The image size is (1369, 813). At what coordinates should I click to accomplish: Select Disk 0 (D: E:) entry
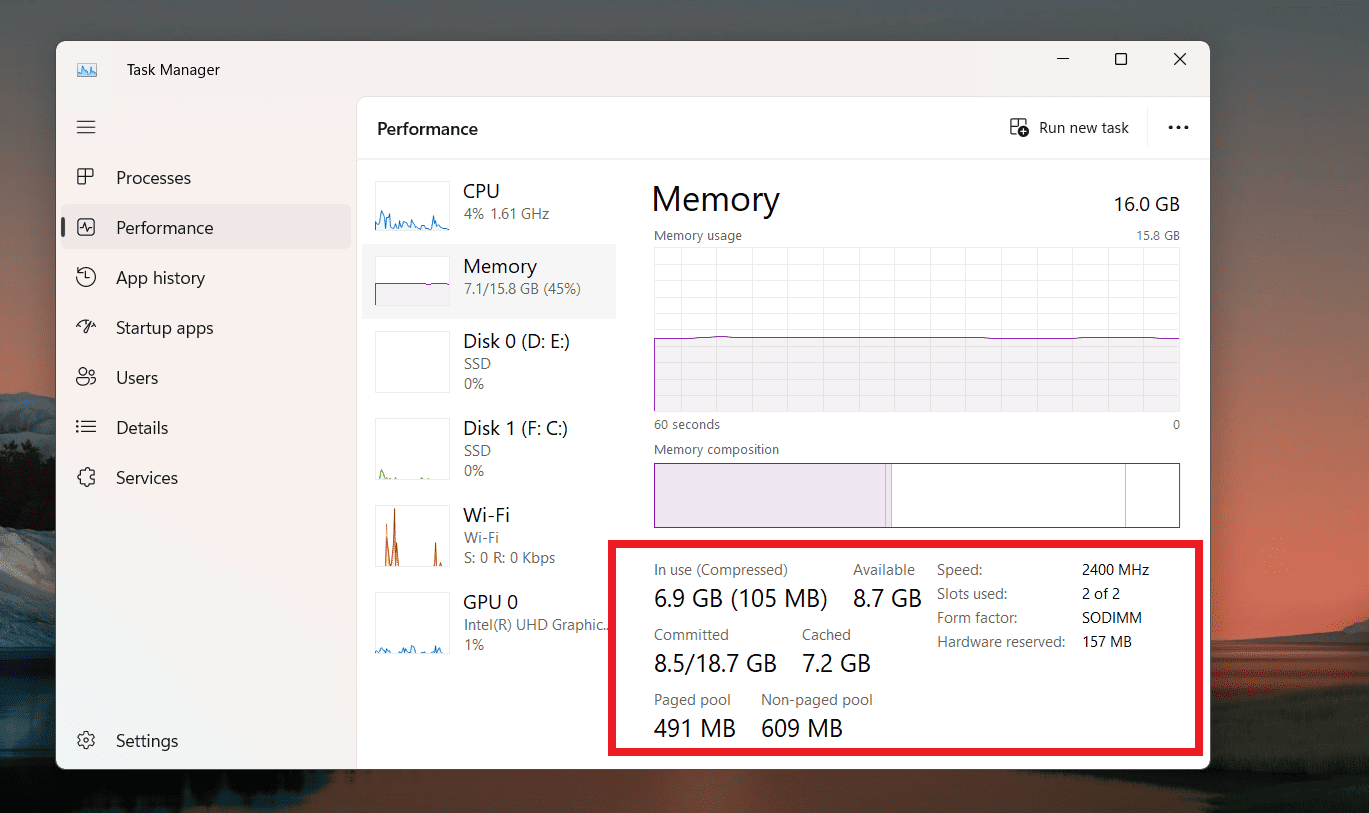click(x=489, y=362)
